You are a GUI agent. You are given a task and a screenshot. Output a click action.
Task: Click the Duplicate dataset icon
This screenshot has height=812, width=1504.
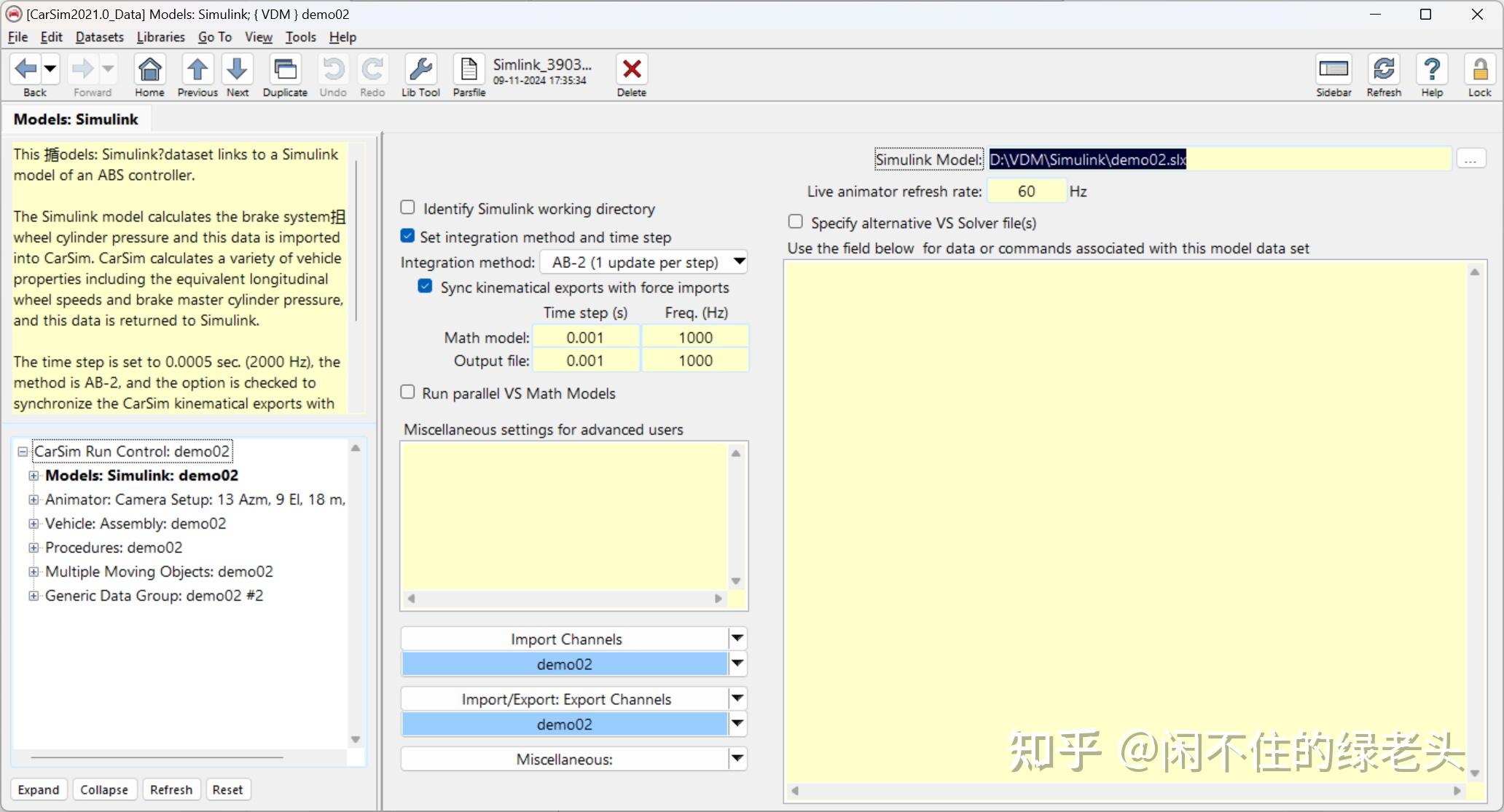[x=285, y=71]
